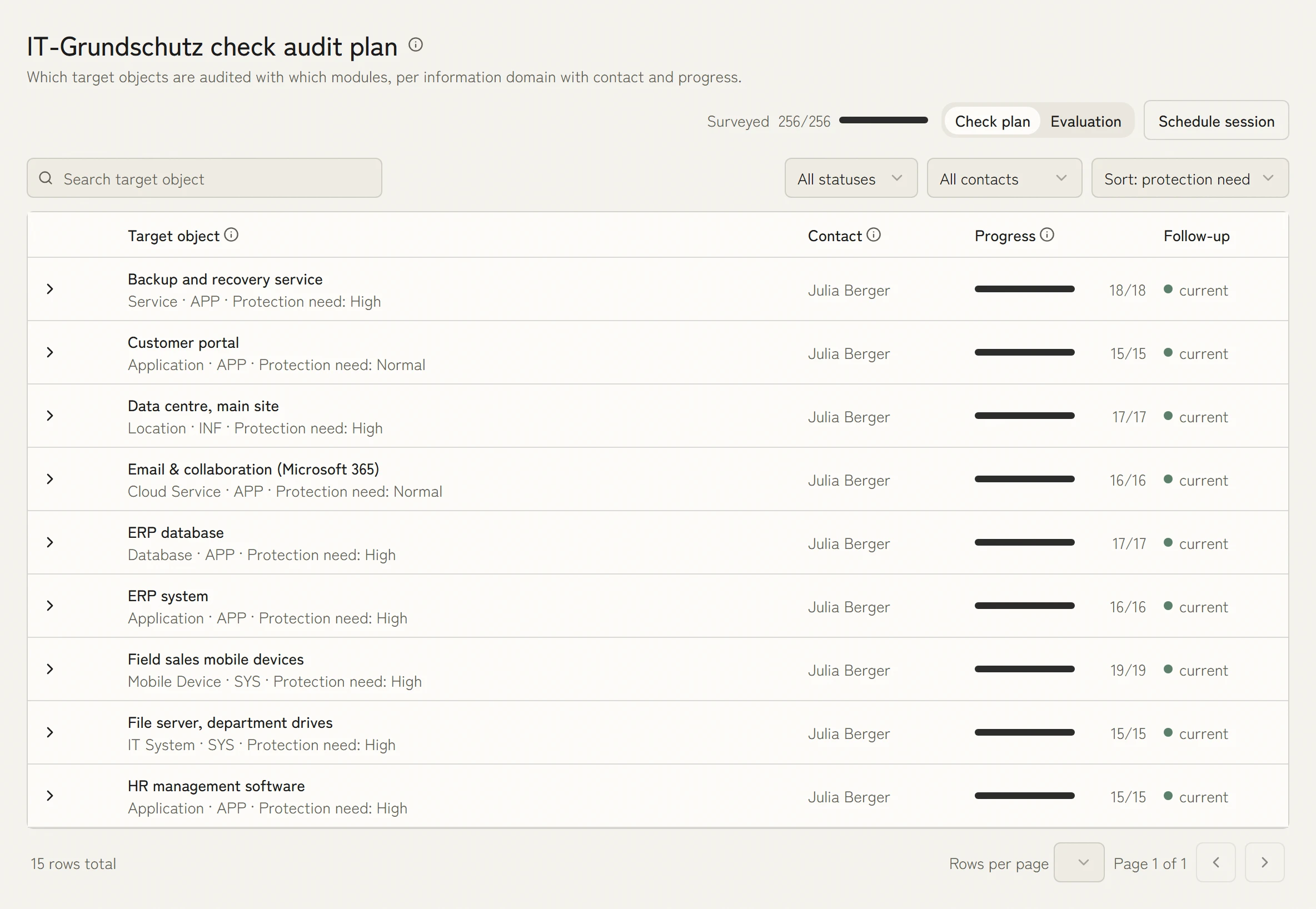This screenshot has height=909, width=1316.
Task: Click the Surveyed 256/256 progress bar
Action: click(883, 120)
